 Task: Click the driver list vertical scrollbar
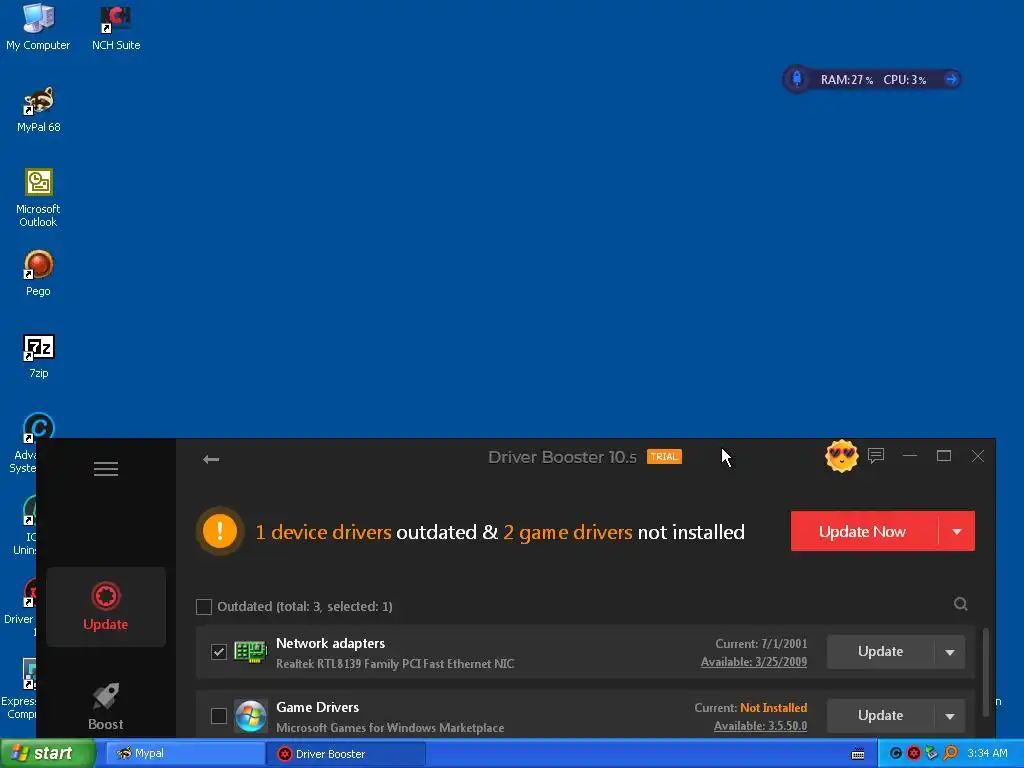(x=986, y=673)
